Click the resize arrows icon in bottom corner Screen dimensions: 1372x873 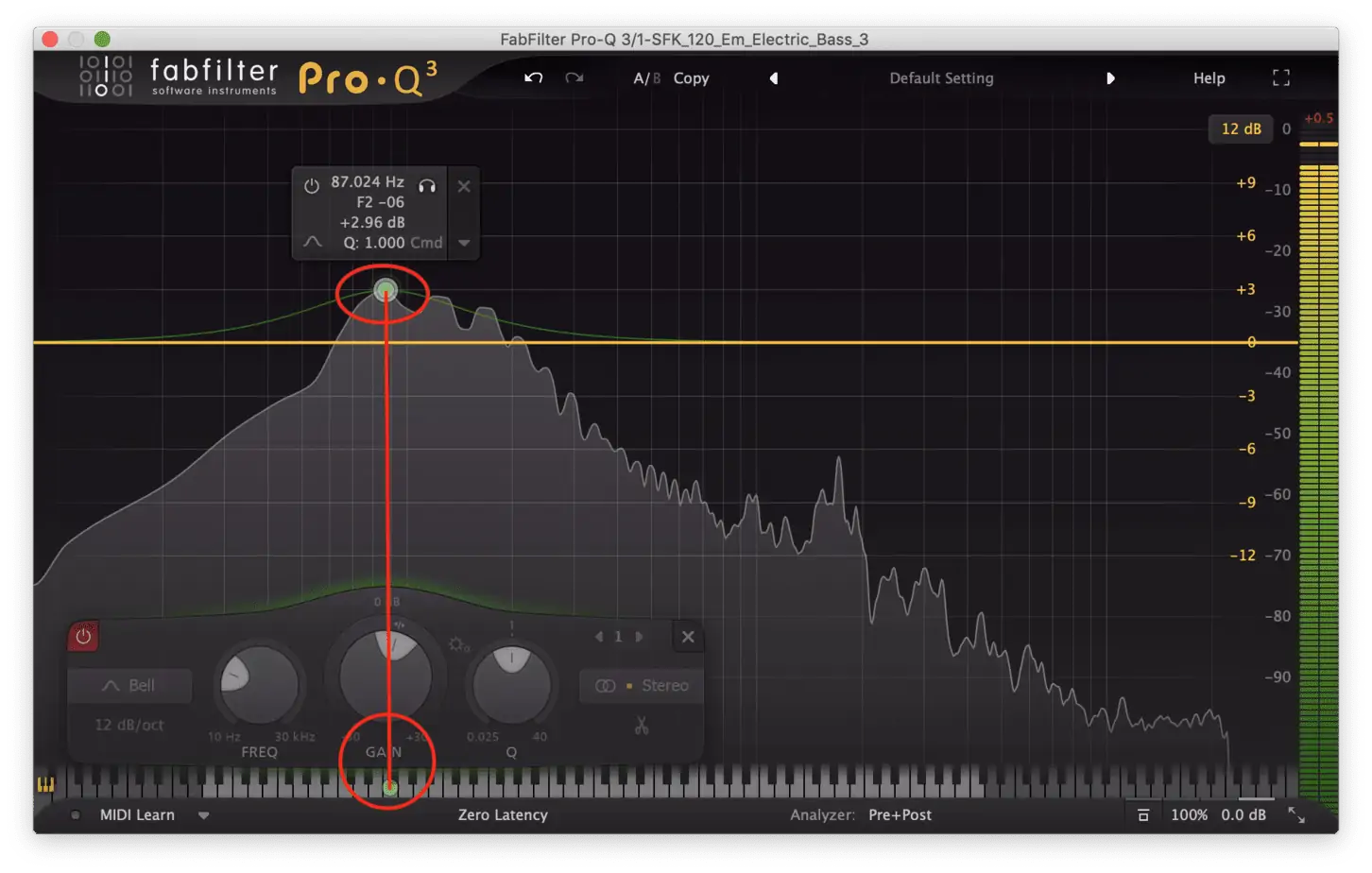click(1296, 815)
